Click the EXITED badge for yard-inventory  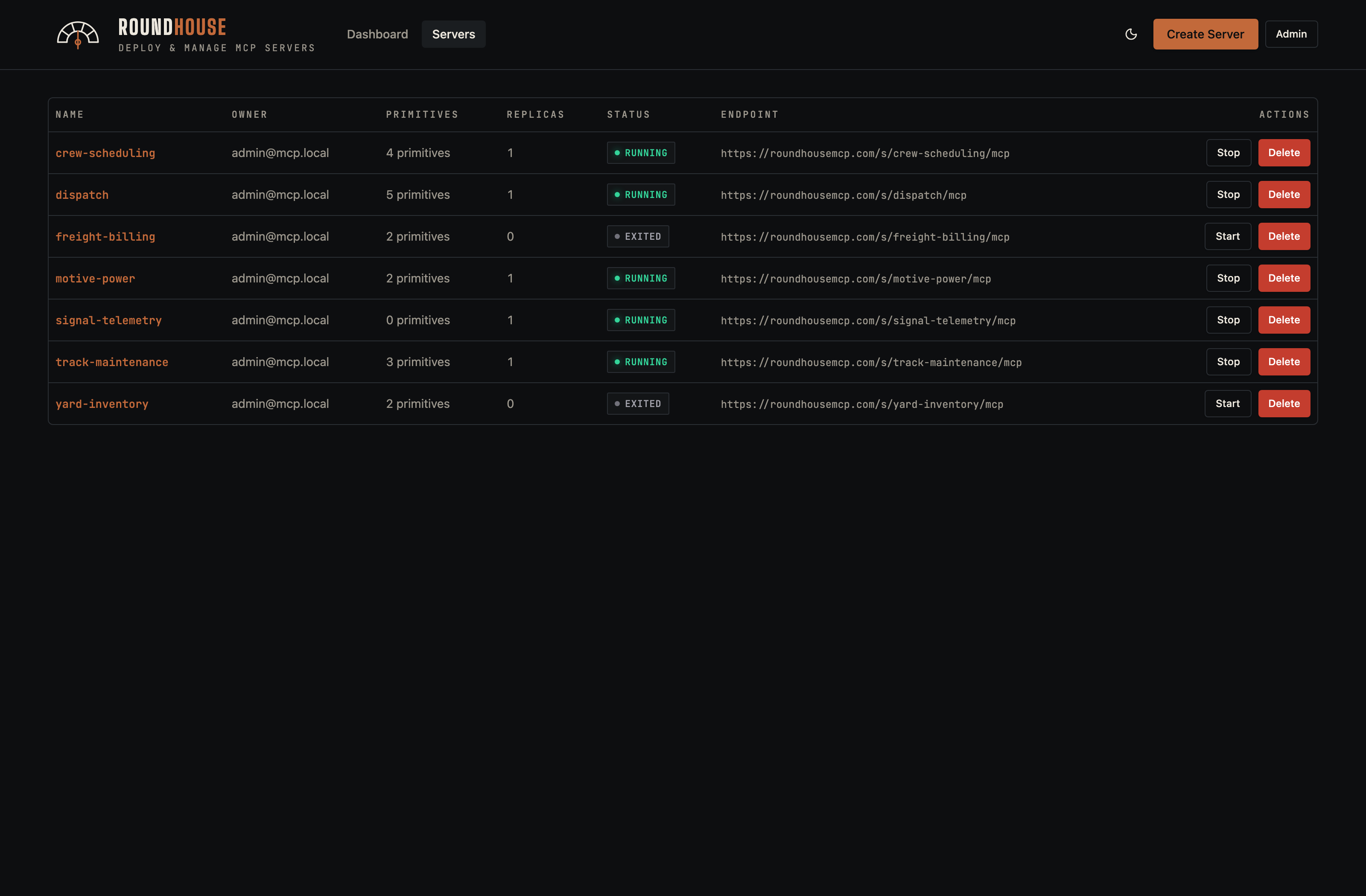click(638, 404)
